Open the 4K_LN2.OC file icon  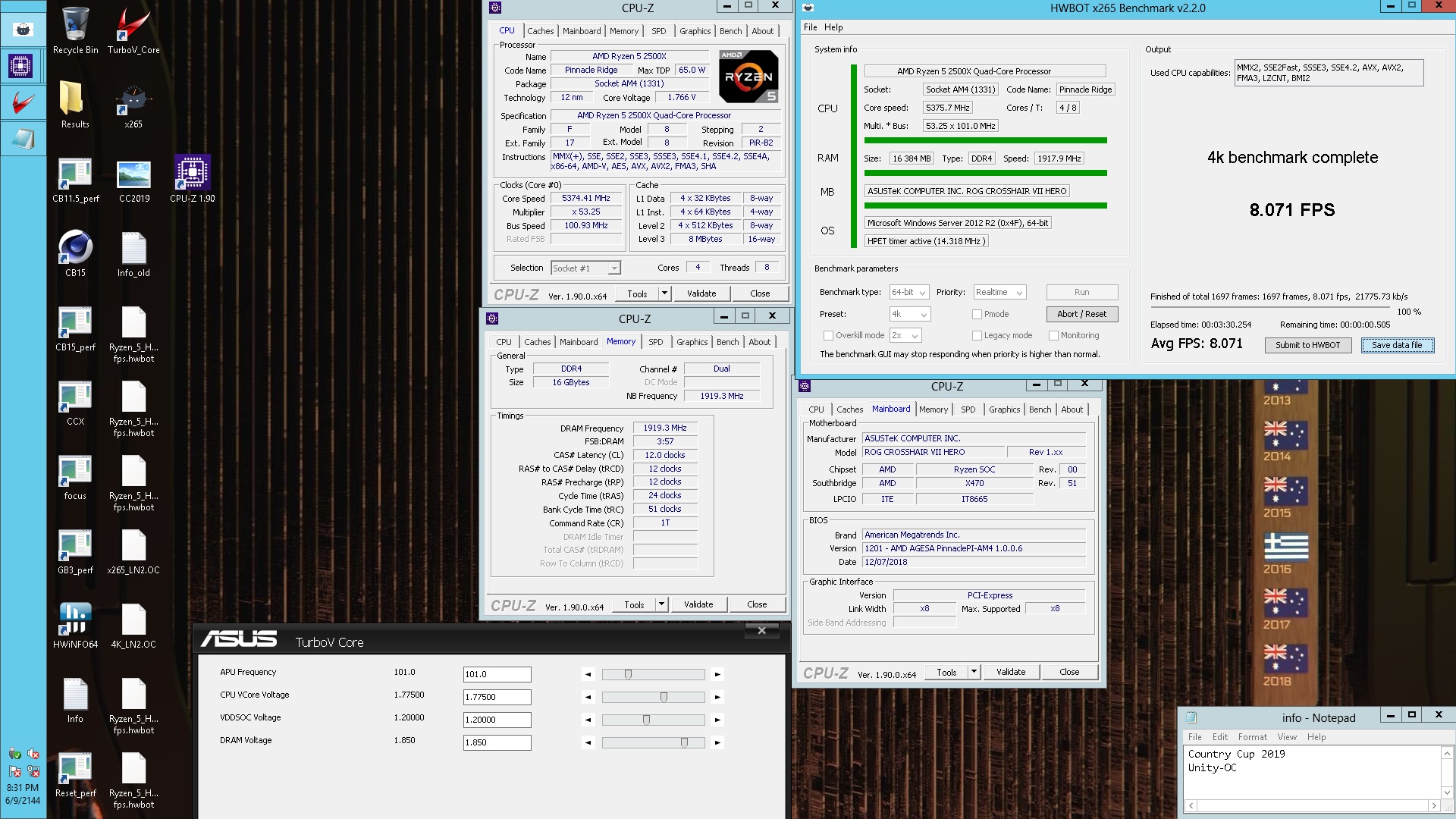point(133,625)
